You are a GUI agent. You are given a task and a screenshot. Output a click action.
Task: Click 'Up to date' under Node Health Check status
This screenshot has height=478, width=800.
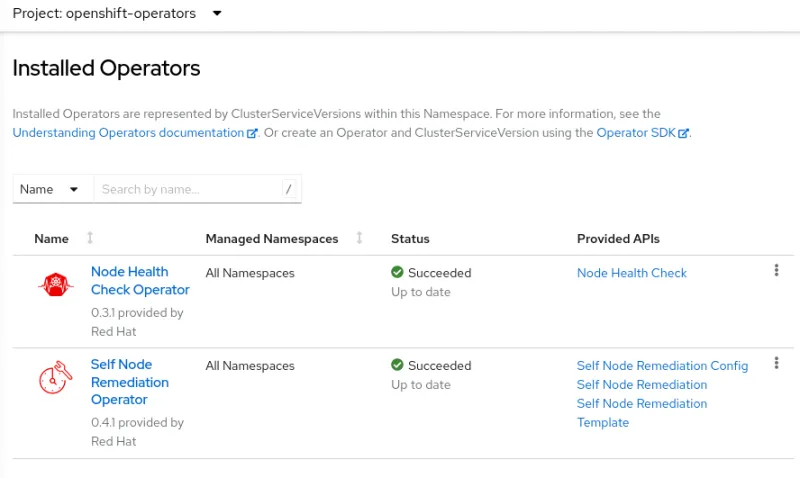[421, 292]
